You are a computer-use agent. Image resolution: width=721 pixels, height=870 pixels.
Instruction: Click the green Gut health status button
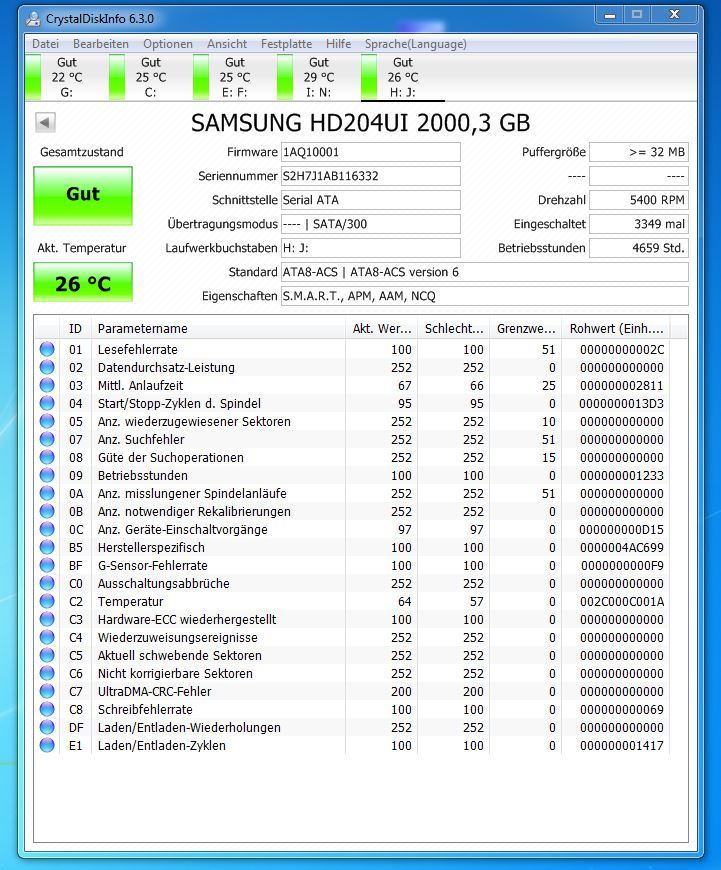83,195
